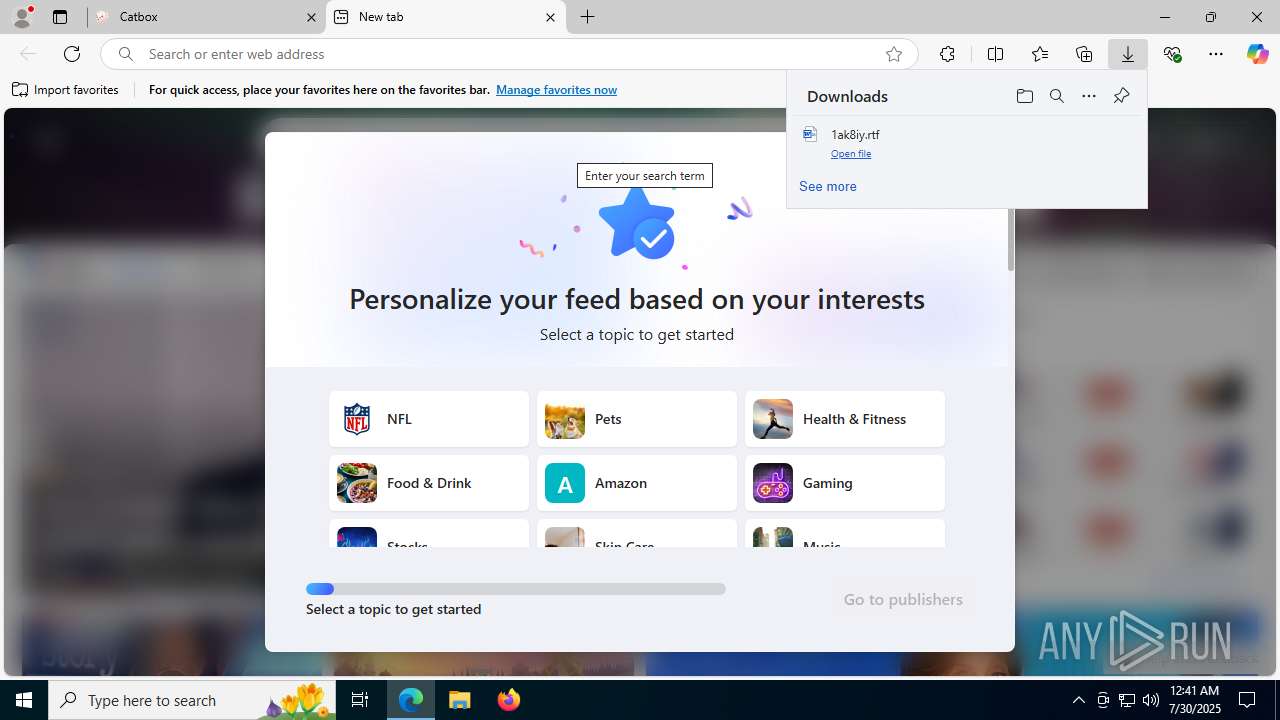Open Browser essentials icon

(1172, 54)
